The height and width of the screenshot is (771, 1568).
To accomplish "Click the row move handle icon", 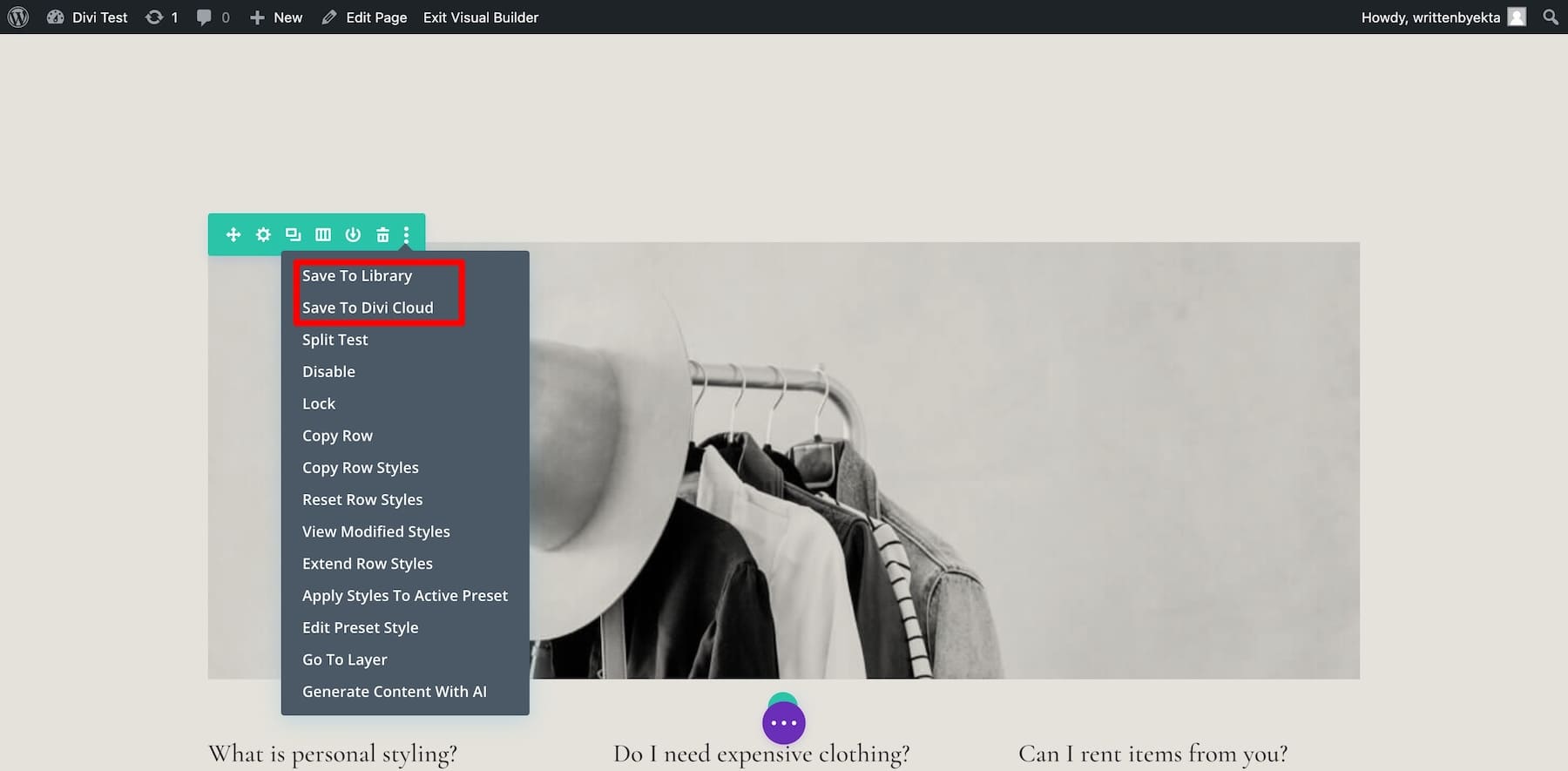I will [233, 234].
